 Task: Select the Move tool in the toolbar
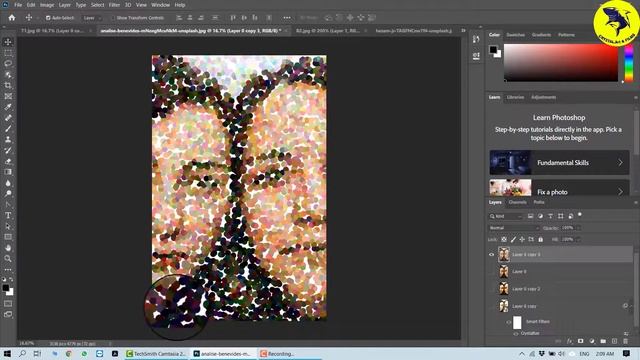point(8,42)
